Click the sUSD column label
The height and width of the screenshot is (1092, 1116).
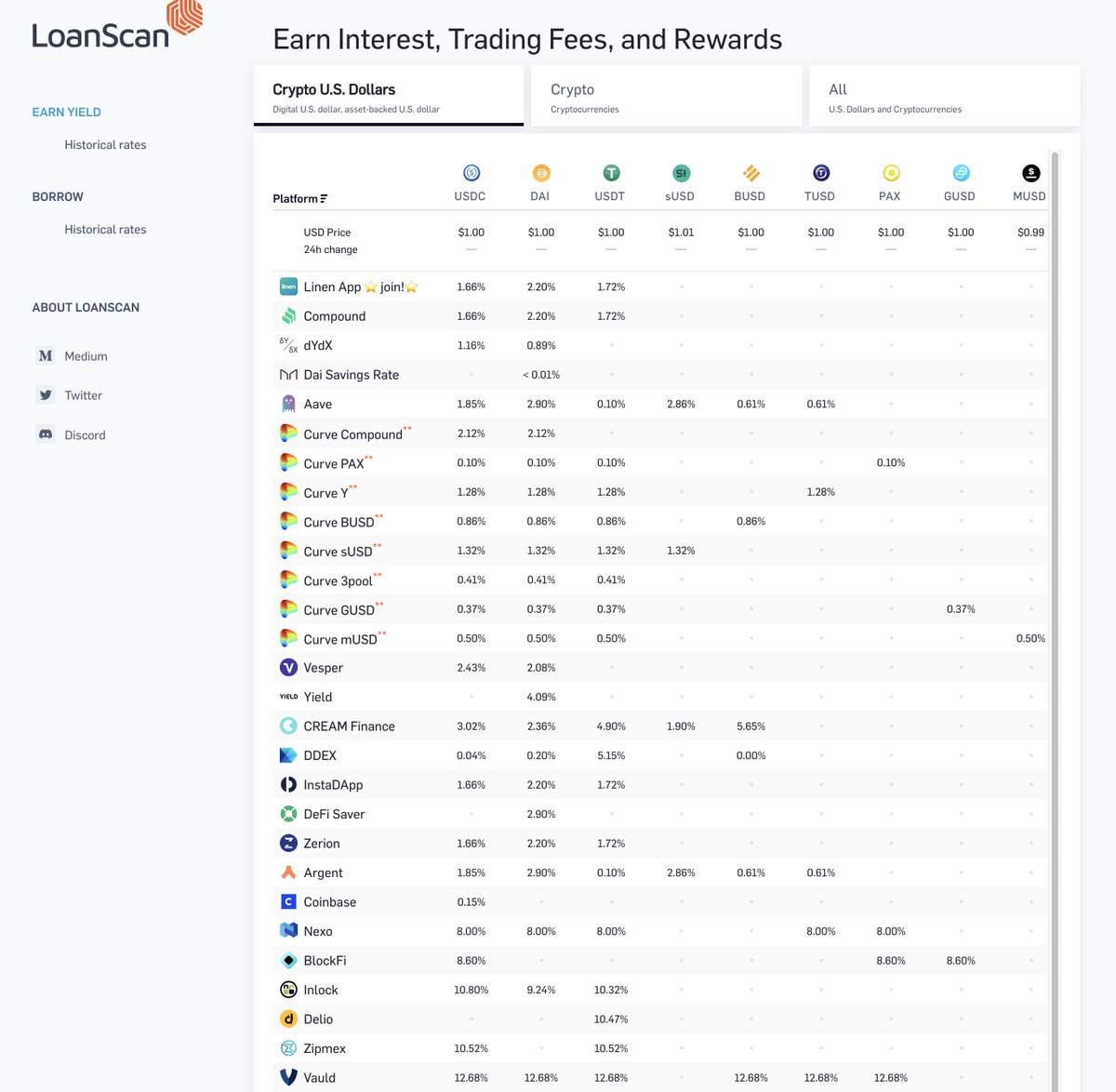680,196
